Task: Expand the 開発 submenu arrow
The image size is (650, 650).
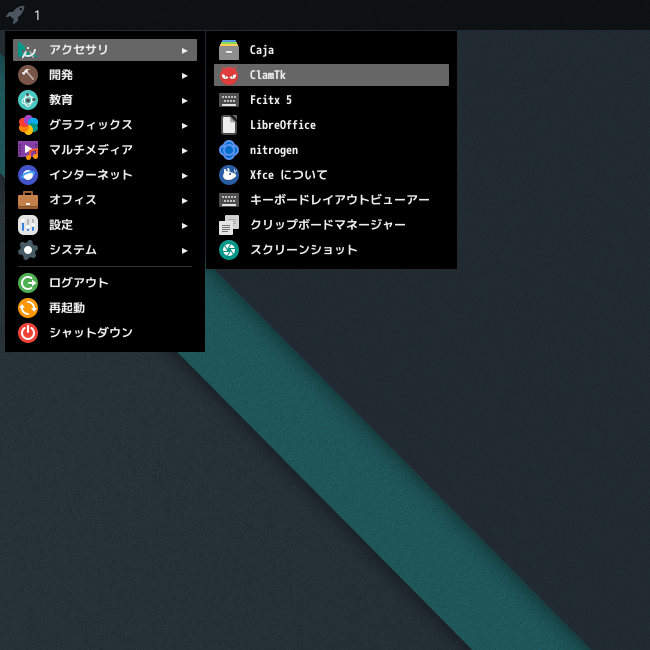Action: tap(184, 75)
